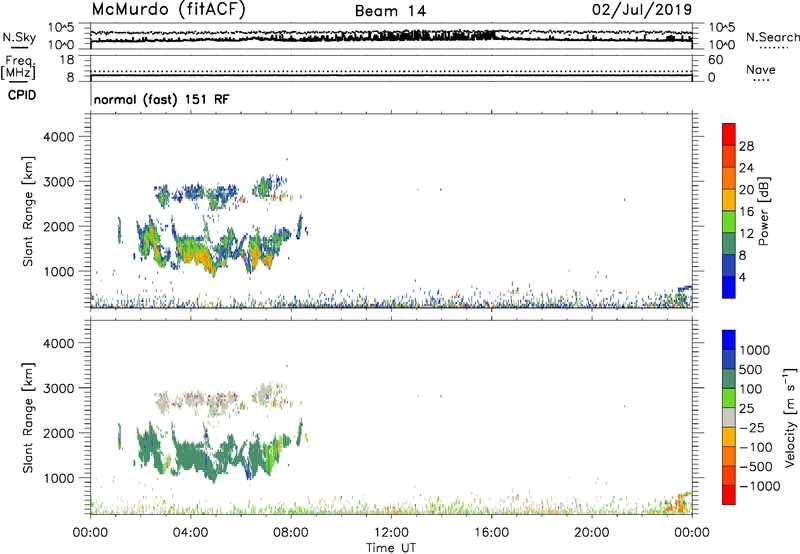800x554 pixels.
Task: Click the "12:00" time tick label
Action: [391, 533]
